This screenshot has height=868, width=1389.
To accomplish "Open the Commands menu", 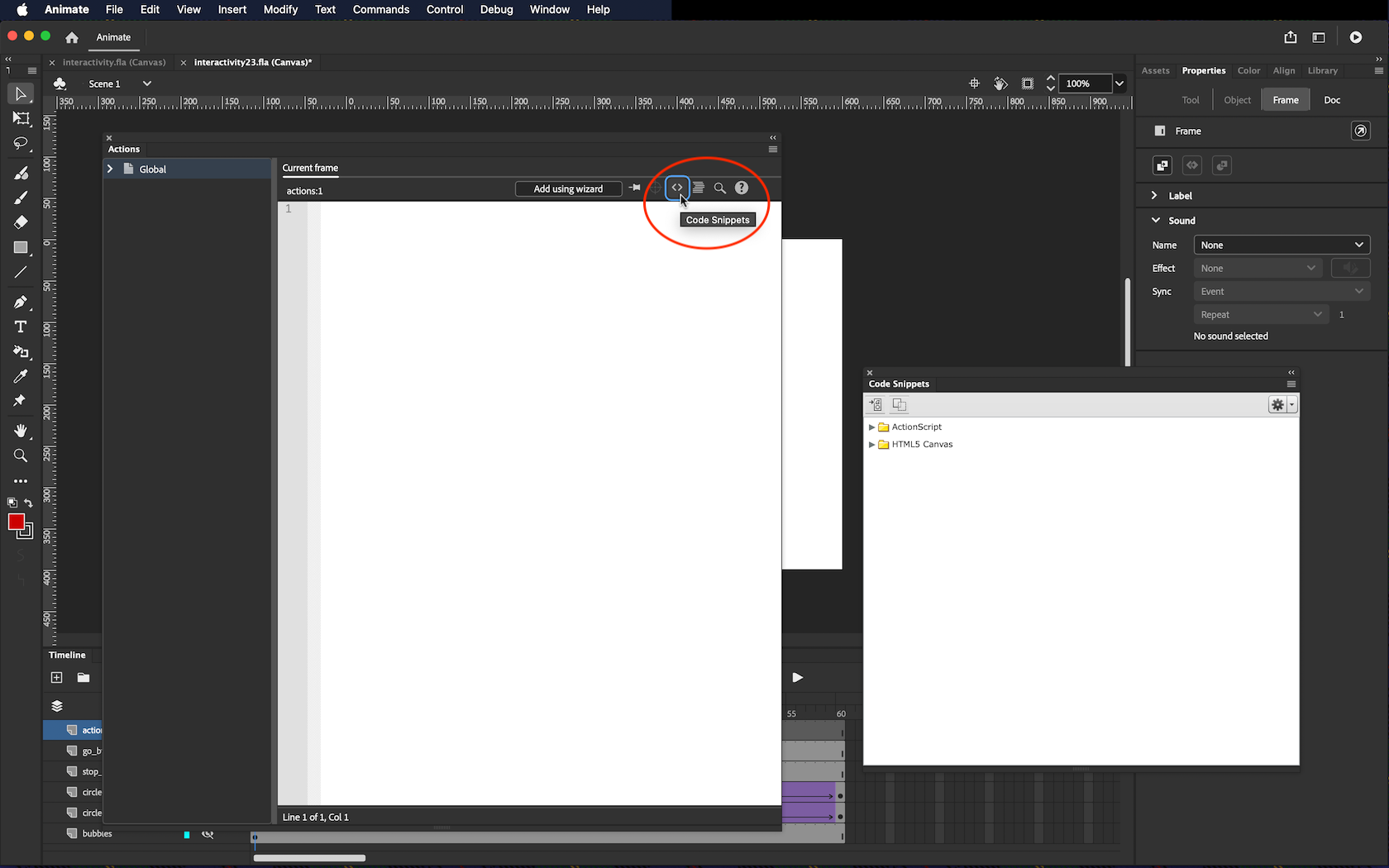I will click(380, 10).
